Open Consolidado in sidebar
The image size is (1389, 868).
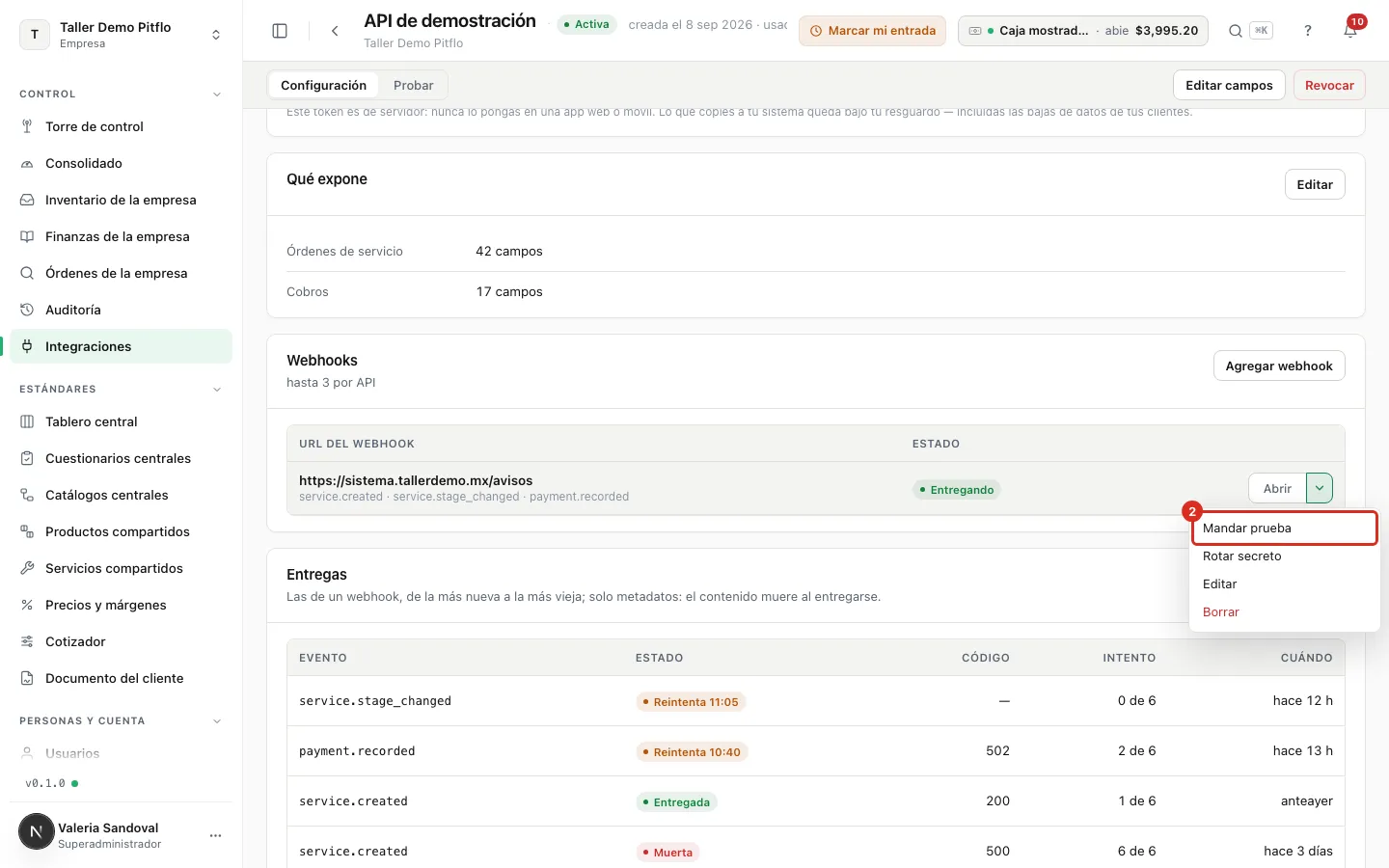point(122,163)
